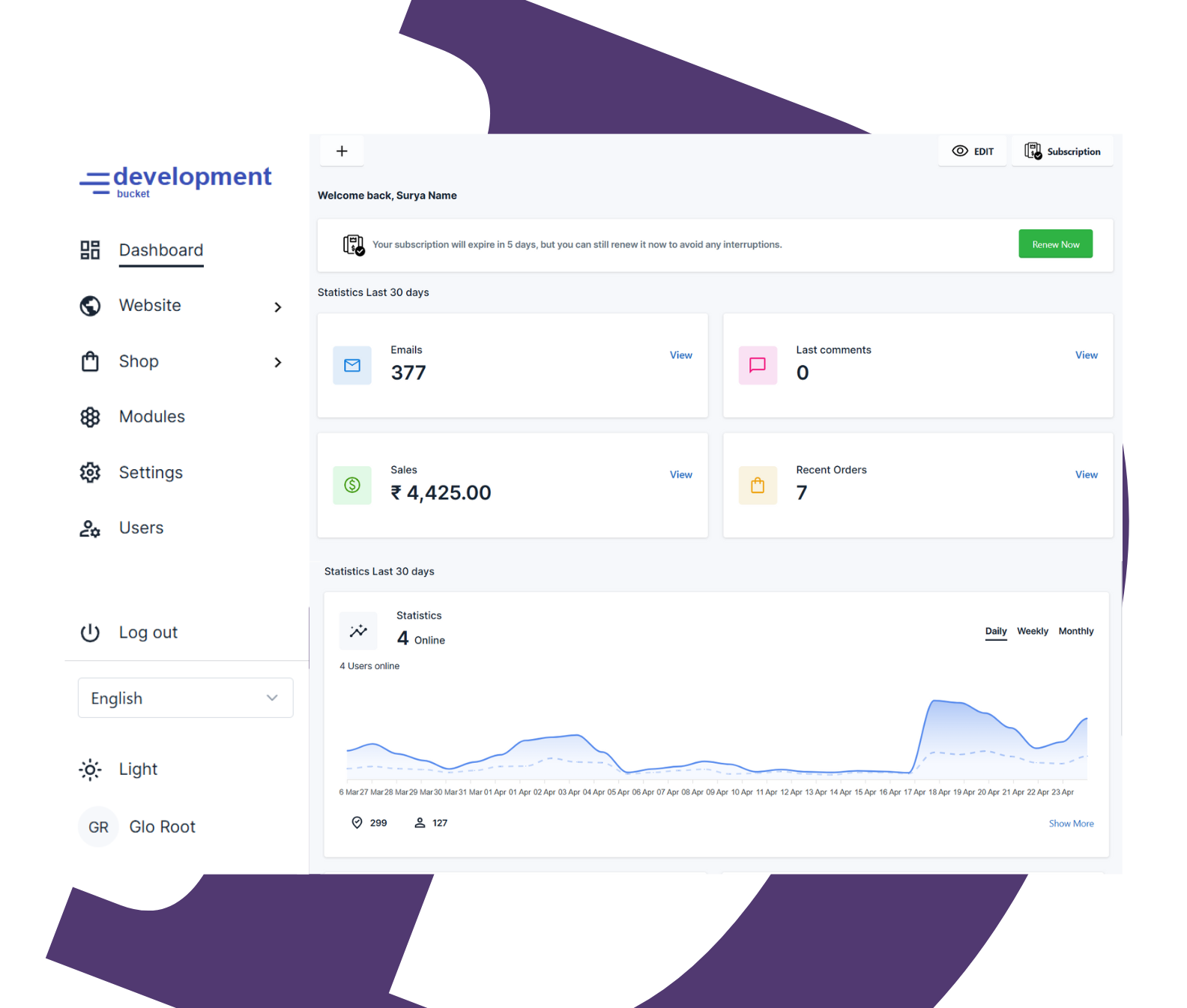This screenshot has height=1008, width=1187.
Task: Switch chart to Weekly view
Action: [x=1032, y=631]
